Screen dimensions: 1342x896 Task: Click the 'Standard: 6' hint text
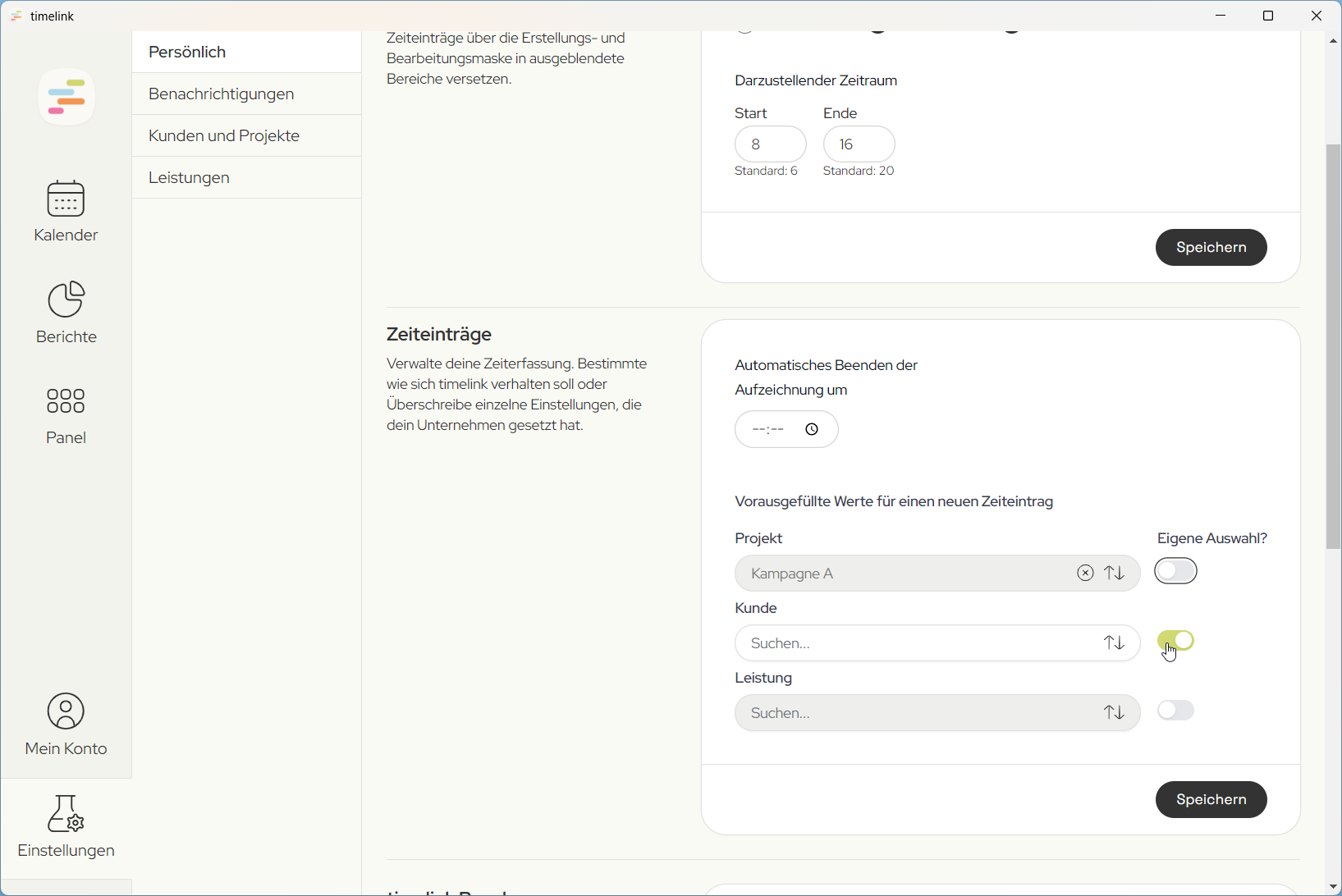click(766, 171)
